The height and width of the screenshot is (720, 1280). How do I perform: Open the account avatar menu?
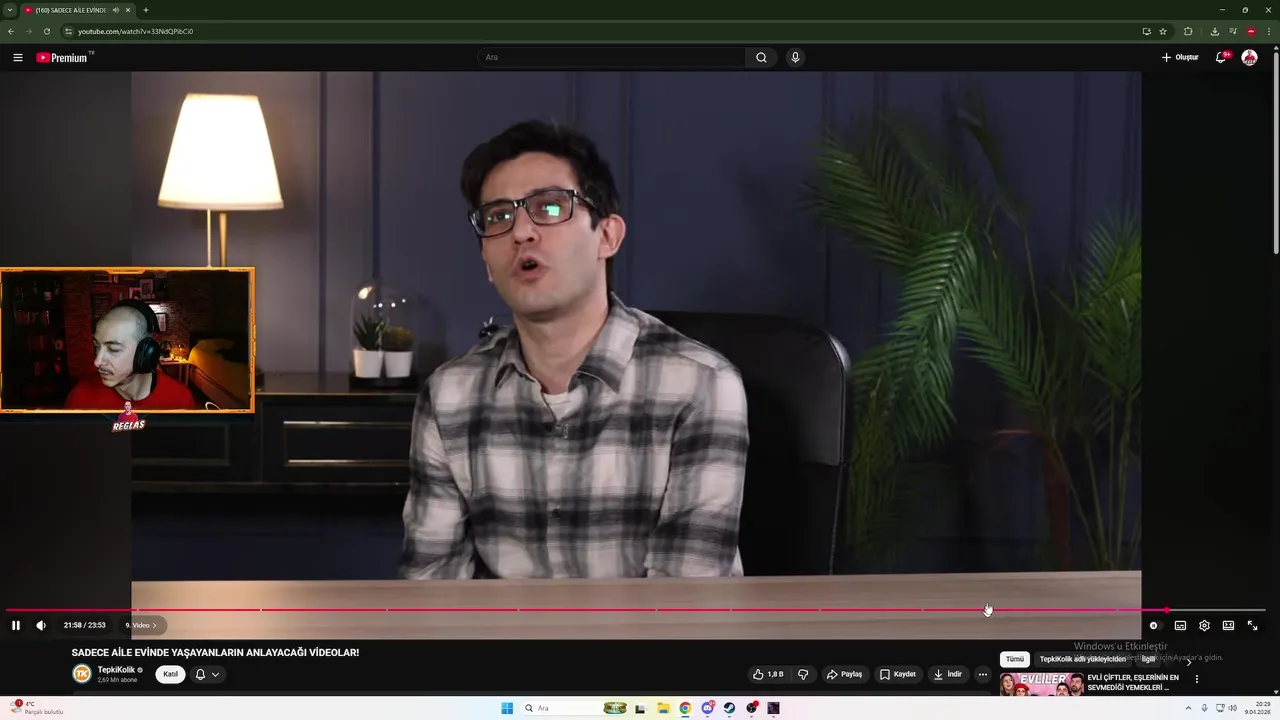pos(1249,58)
